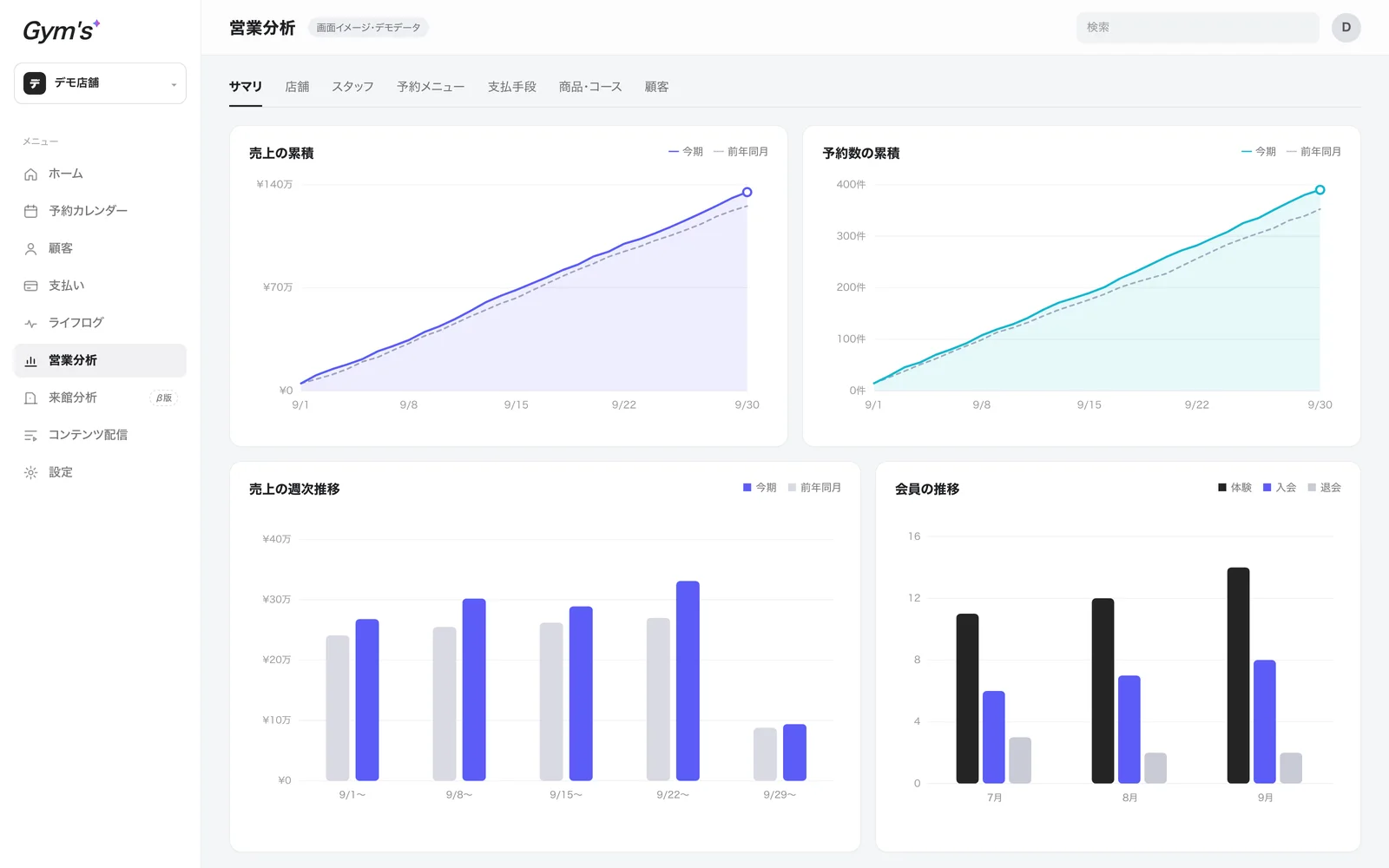Click the gear icon beside 設定
The width and height of the screenshot is (1389, 868).
[31, 472]
